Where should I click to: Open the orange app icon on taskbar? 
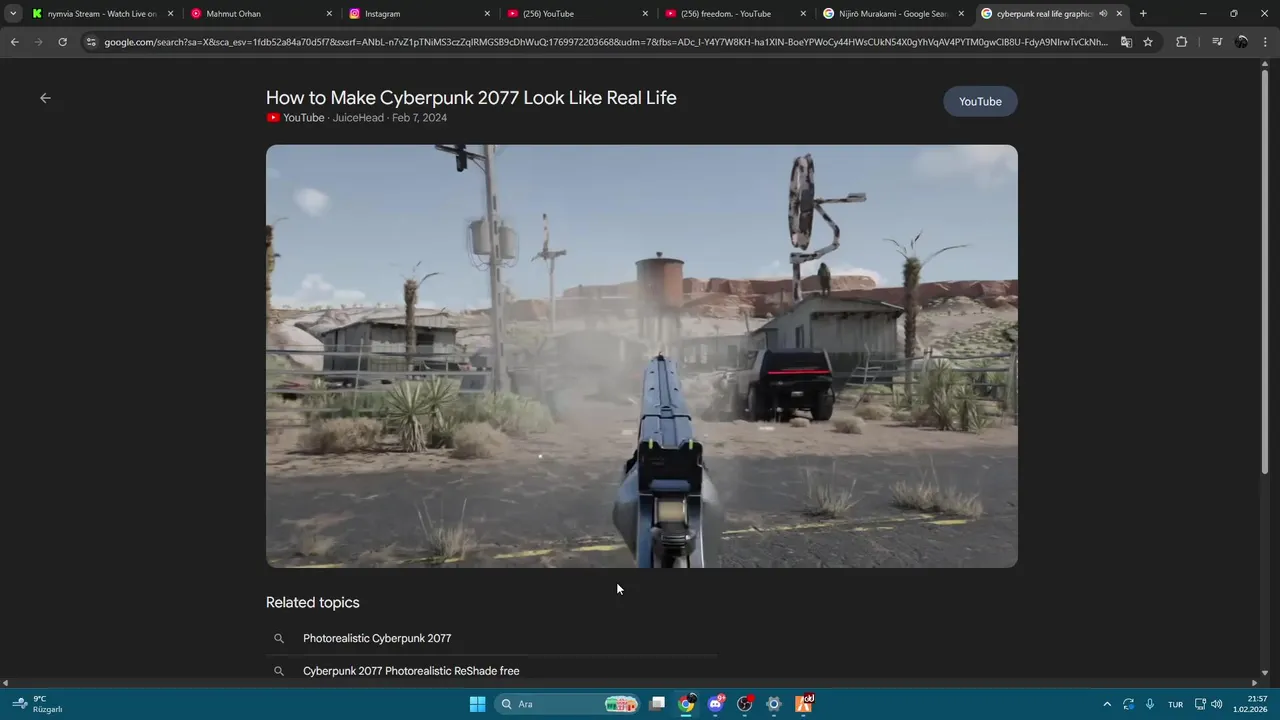[803, 704]
